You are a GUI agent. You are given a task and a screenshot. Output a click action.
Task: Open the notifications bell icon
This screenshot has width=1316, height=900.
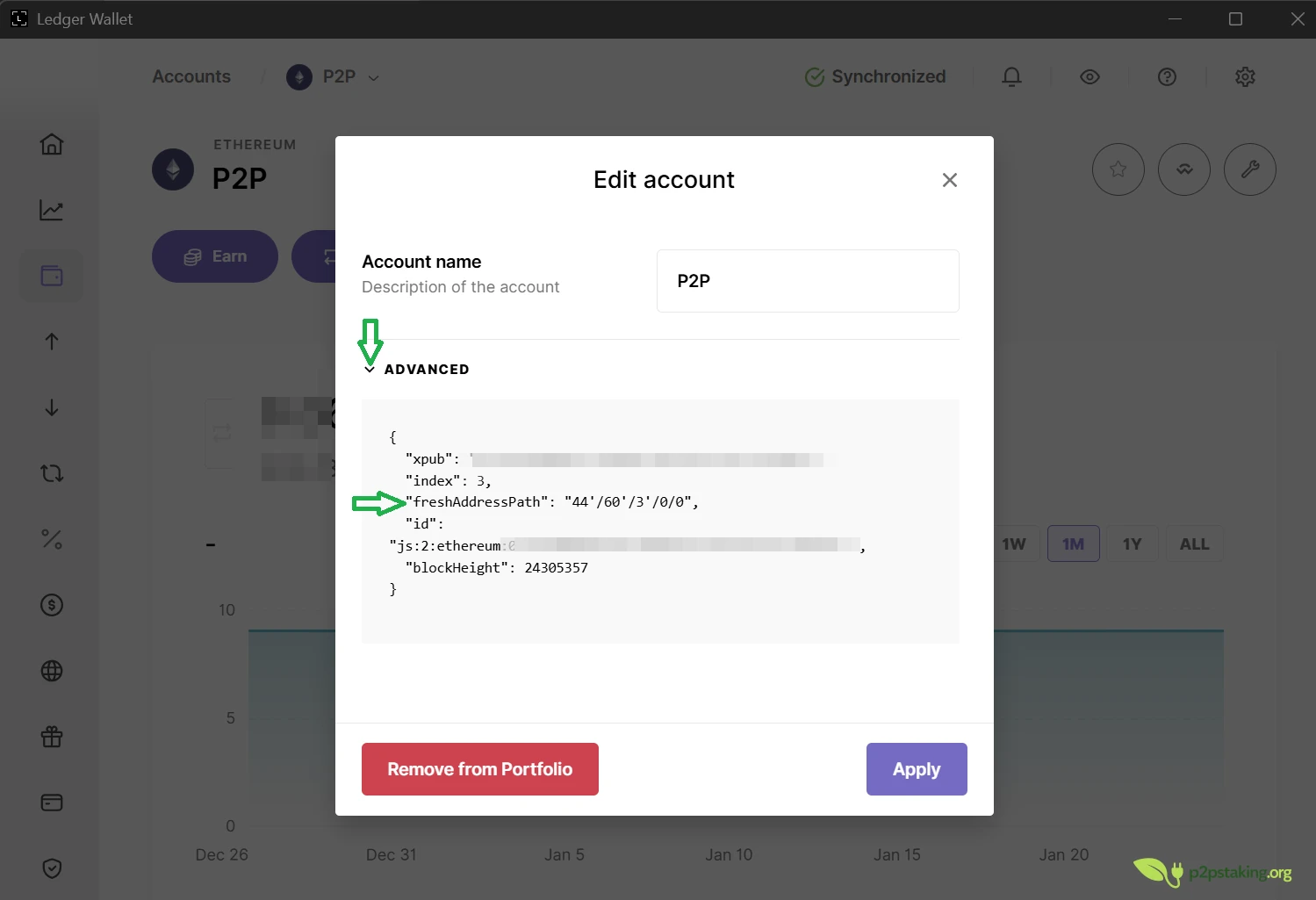1010,76
